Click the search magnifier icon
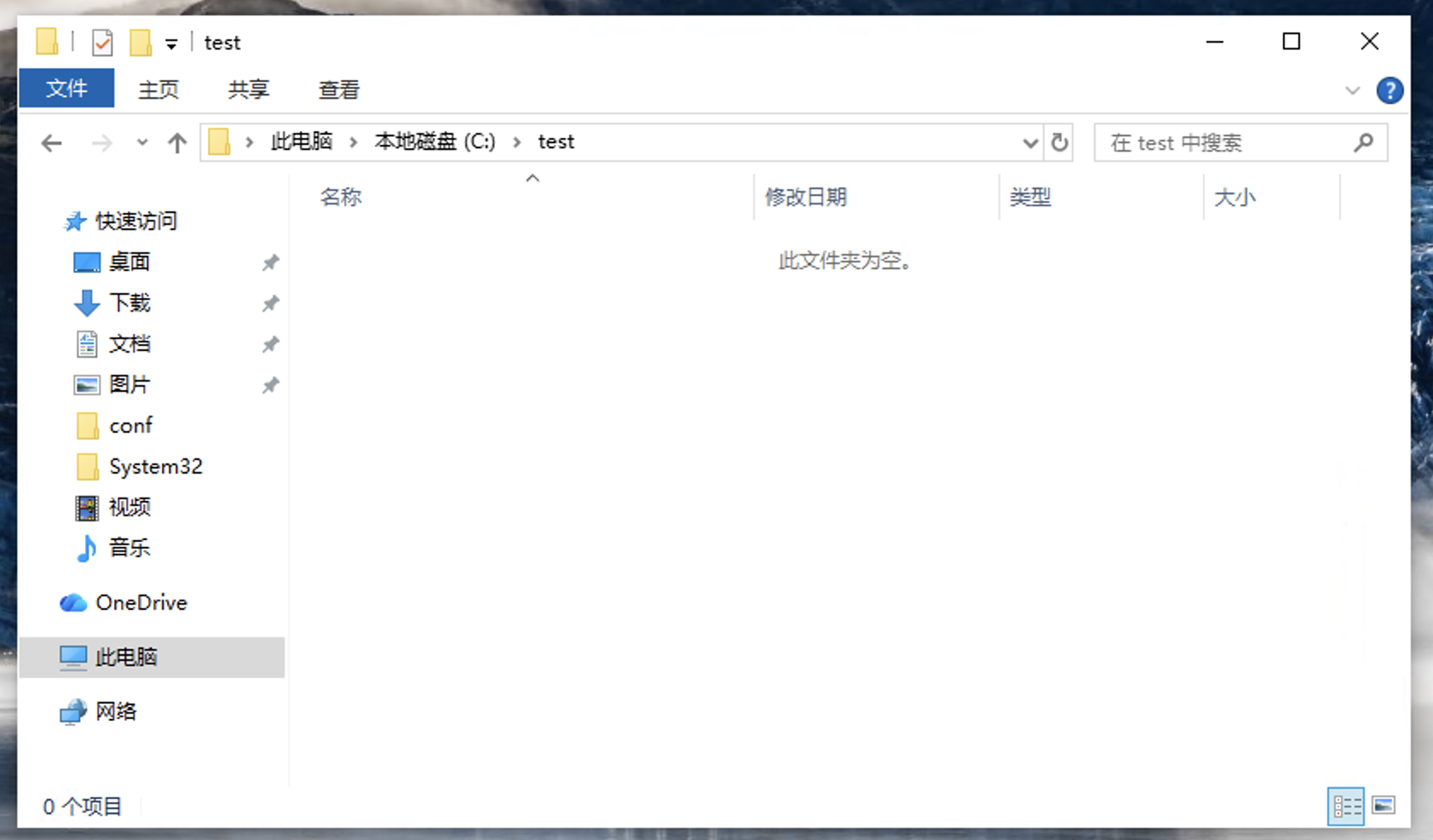Image resolution: width=1433 pixels, height=840 pixels. (1363, 142)
